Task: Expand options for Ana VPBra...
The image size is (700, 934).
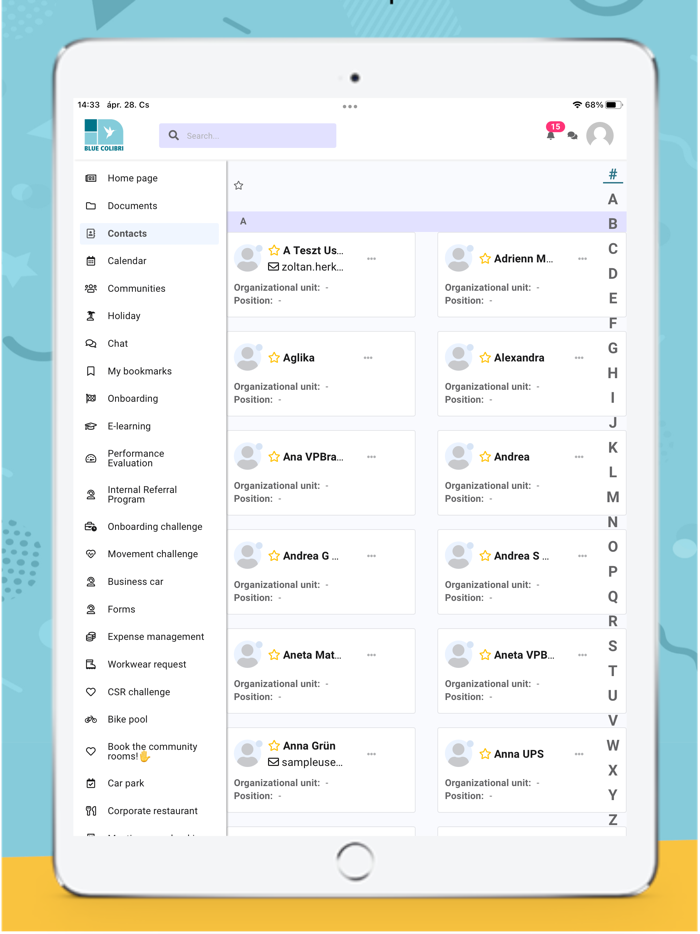Action: (372, 457)
